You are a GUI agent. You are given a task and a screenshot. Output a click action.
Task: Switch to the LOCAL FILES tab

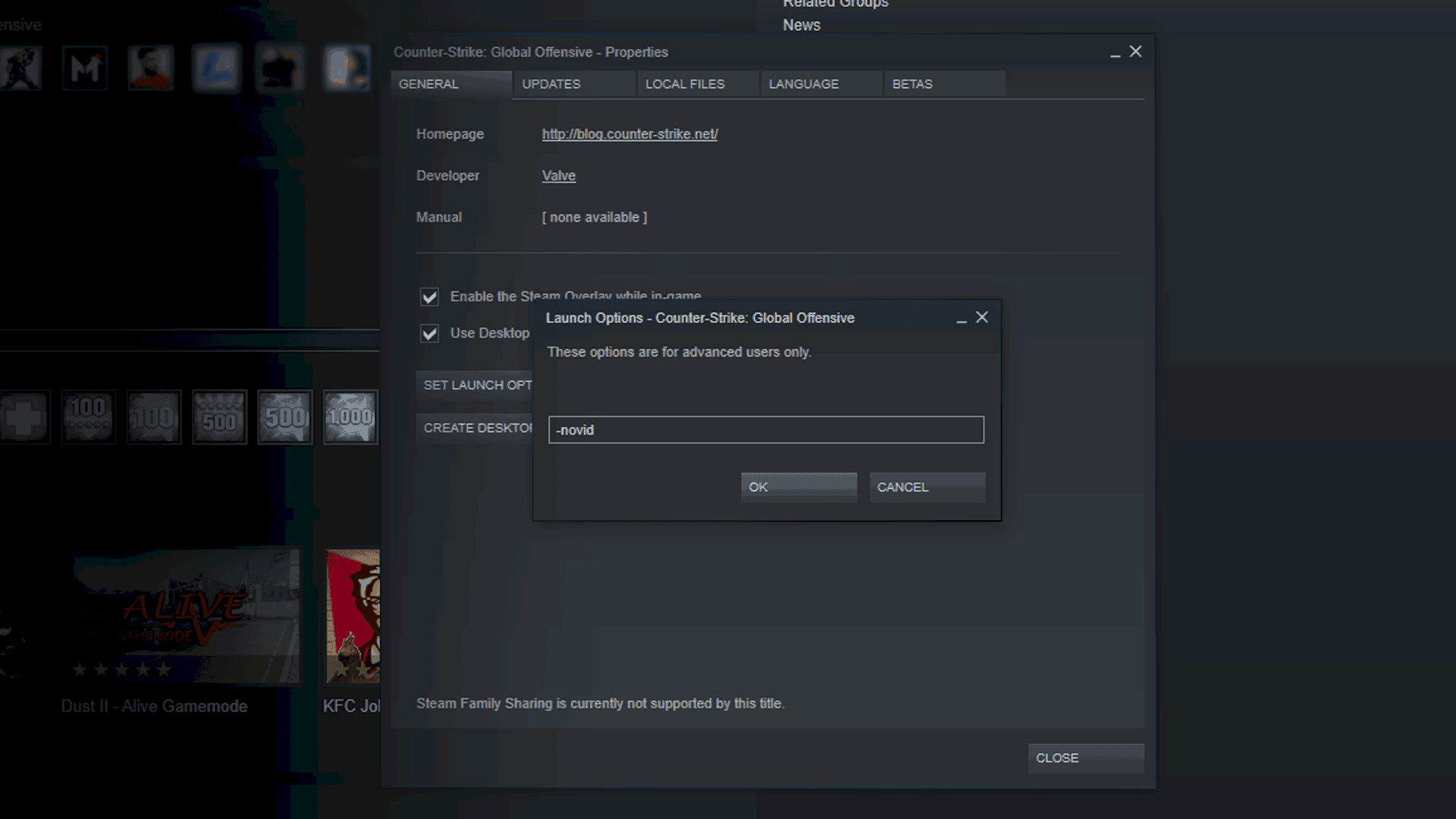click(x=685, y=84)
